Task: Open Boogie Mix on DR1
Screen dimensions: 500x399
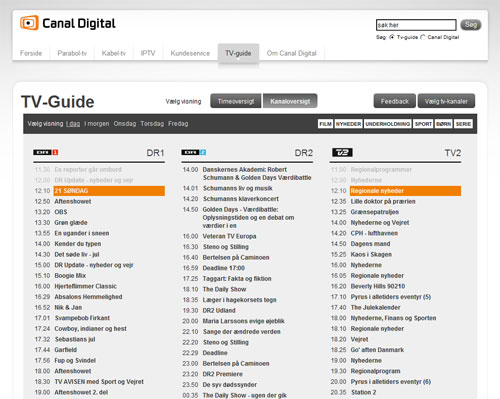Action: (70, 276)
